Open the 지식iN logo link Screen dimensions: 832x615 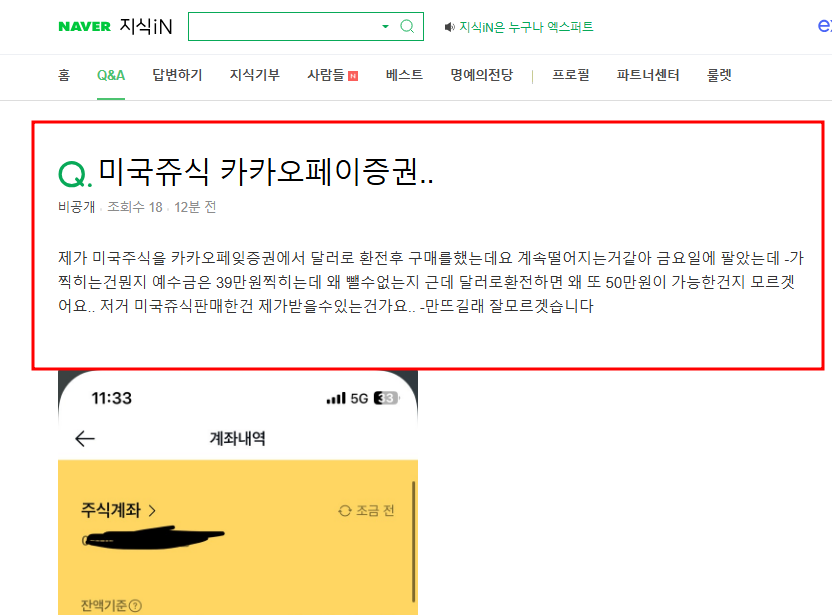[146, 27]
